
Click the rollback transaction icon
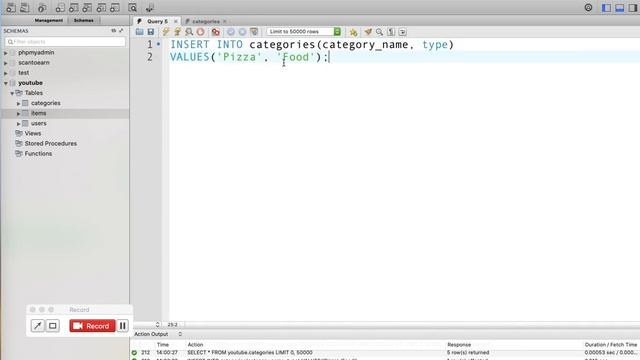242,31
